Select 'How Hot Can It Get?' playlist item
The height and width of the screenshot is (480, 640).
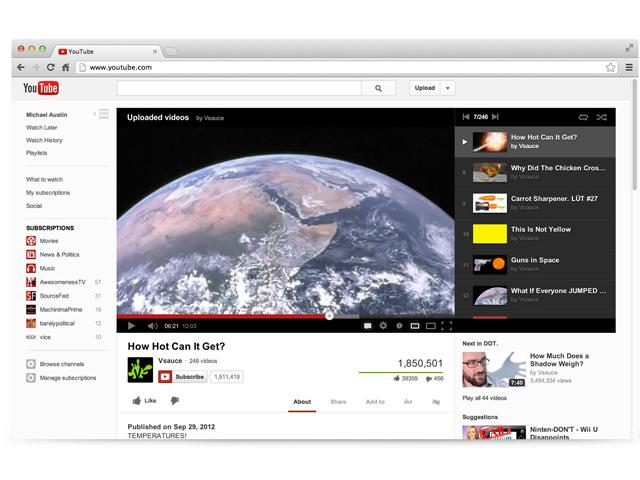click(x=535, y=142)
